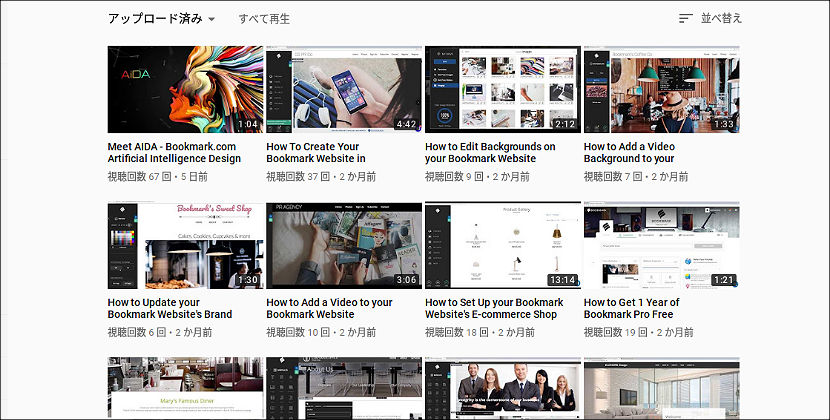The width and height of the screenshot is (830, 420).
Task: Click the sort icon beside 並べ替え
Action: click(x=685, y=19)
